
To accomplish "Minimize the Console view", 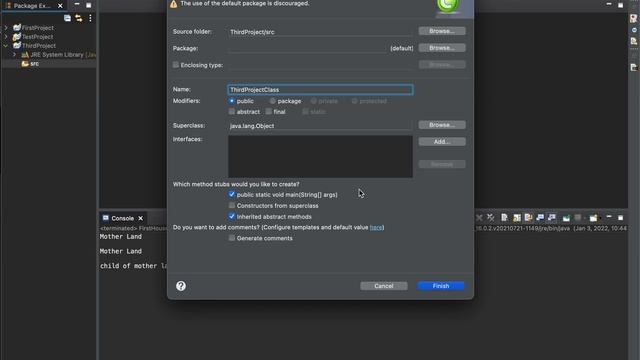I will [x=609, y=217].
